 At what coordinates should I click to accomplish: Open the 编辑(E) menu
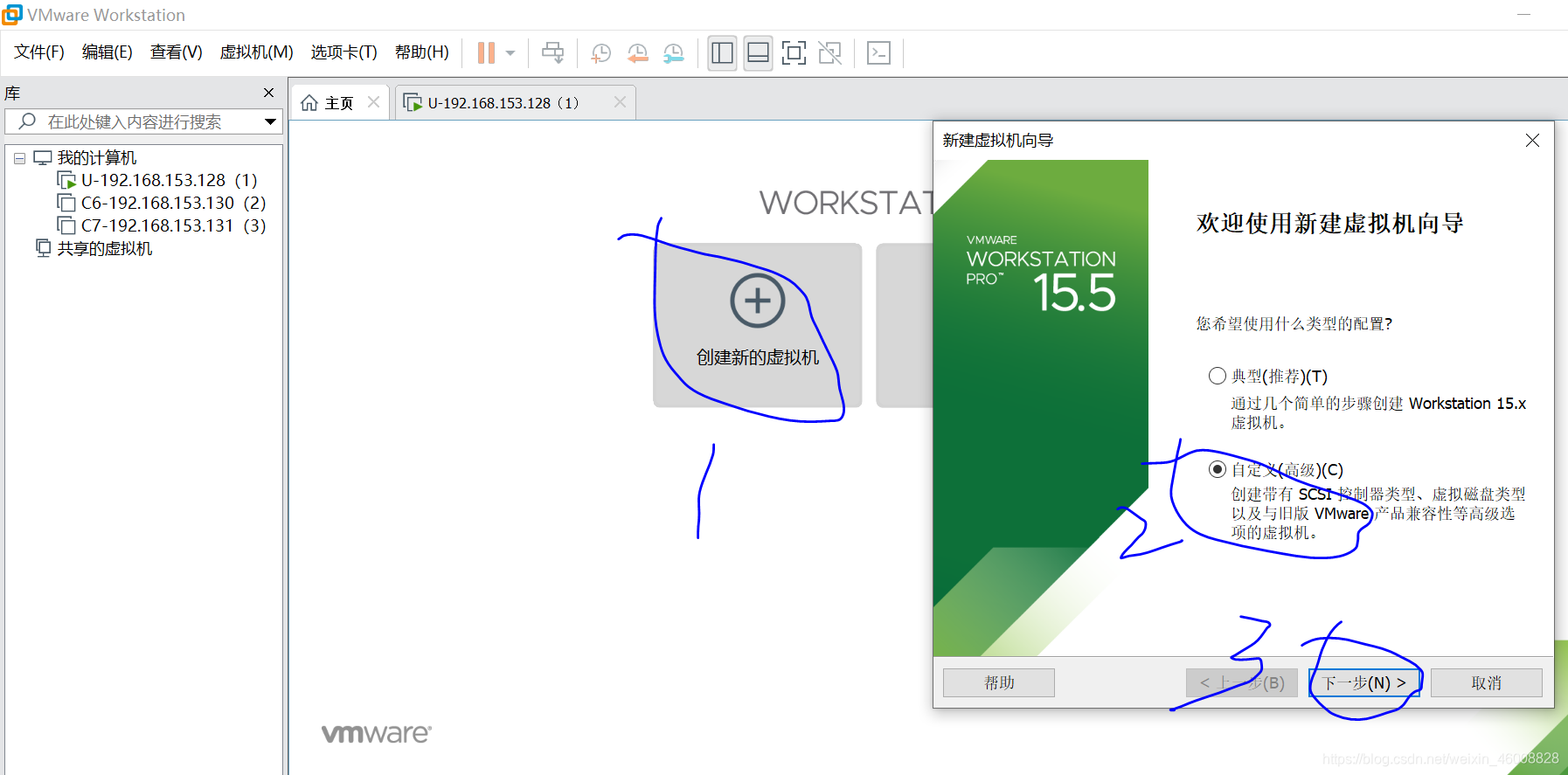click(x=108, y=52)
